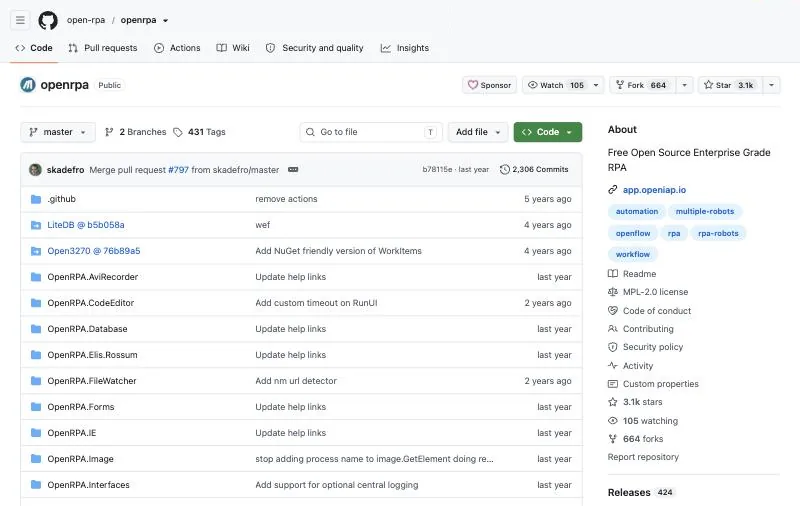Go to the GitHub homepage logo

(48, 20)
